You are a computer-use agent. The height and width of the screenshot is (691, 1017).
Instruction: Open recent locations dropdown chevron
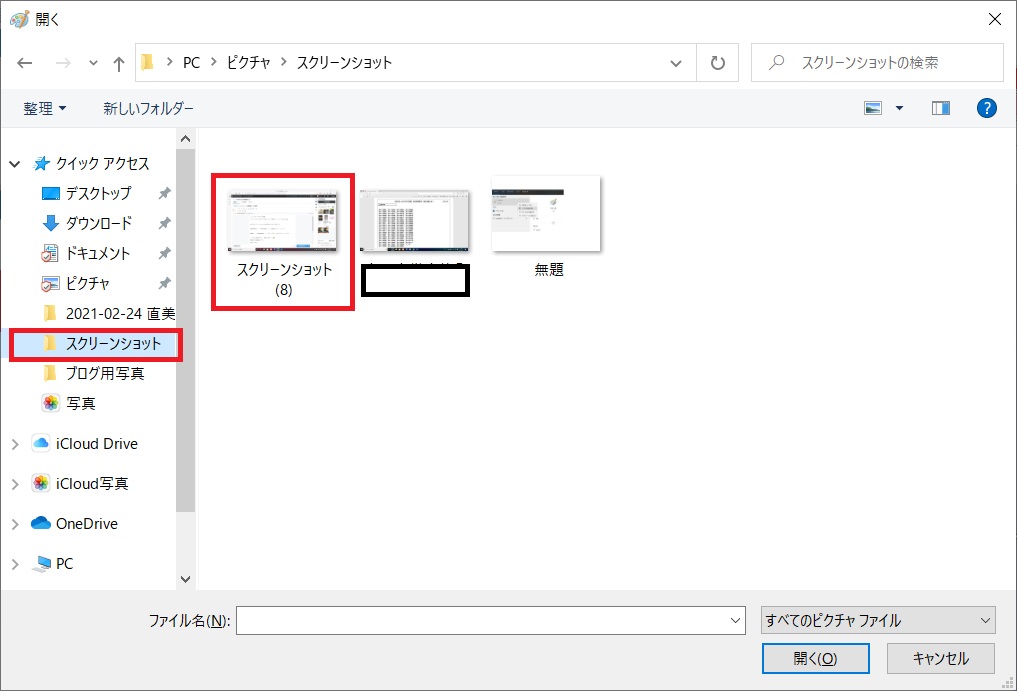pyautogui.click(x=93, y=63)
